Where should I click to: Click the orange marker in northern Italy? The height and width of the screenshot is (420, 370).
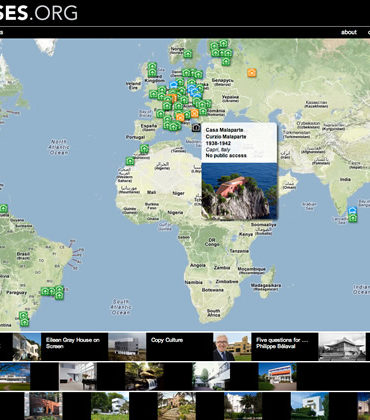click(180, 117)
